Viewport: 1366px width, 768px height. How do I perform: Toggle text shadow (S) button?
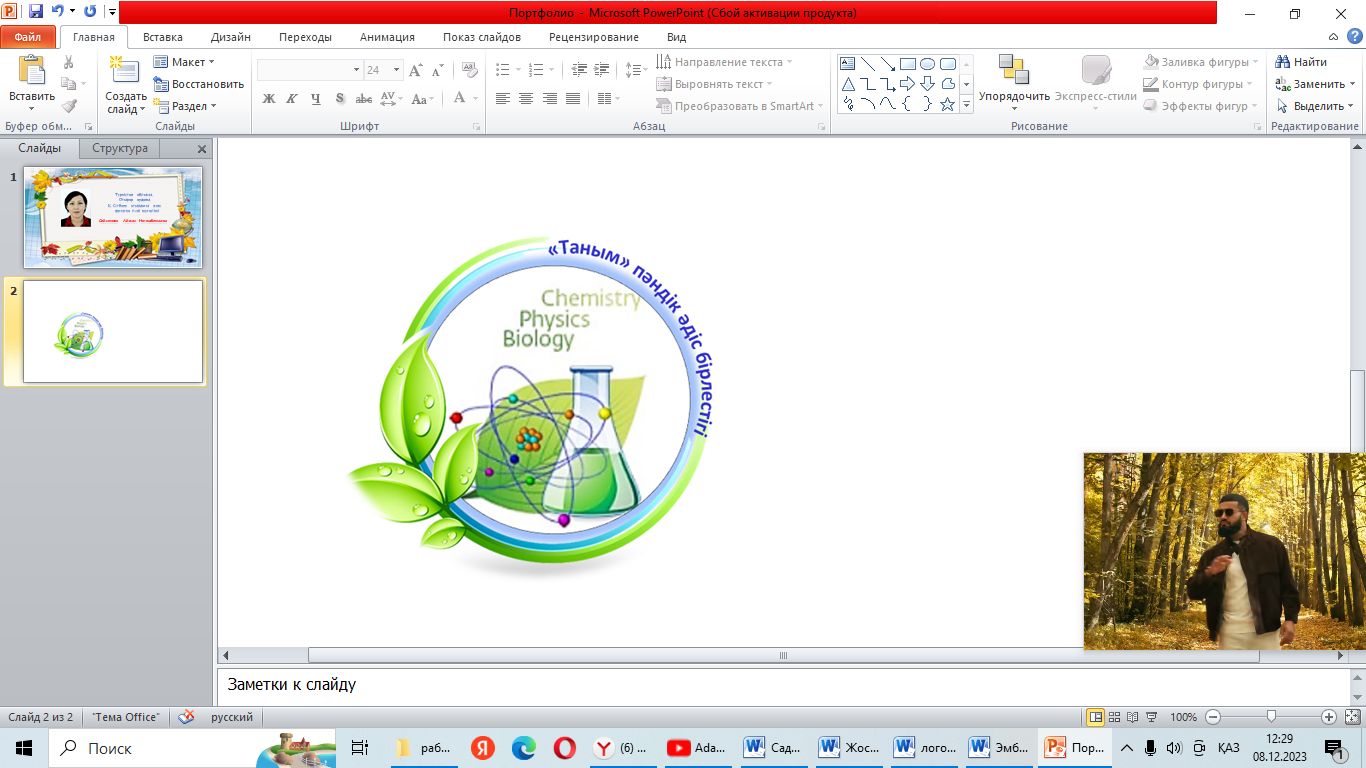(x=340, y=98)
